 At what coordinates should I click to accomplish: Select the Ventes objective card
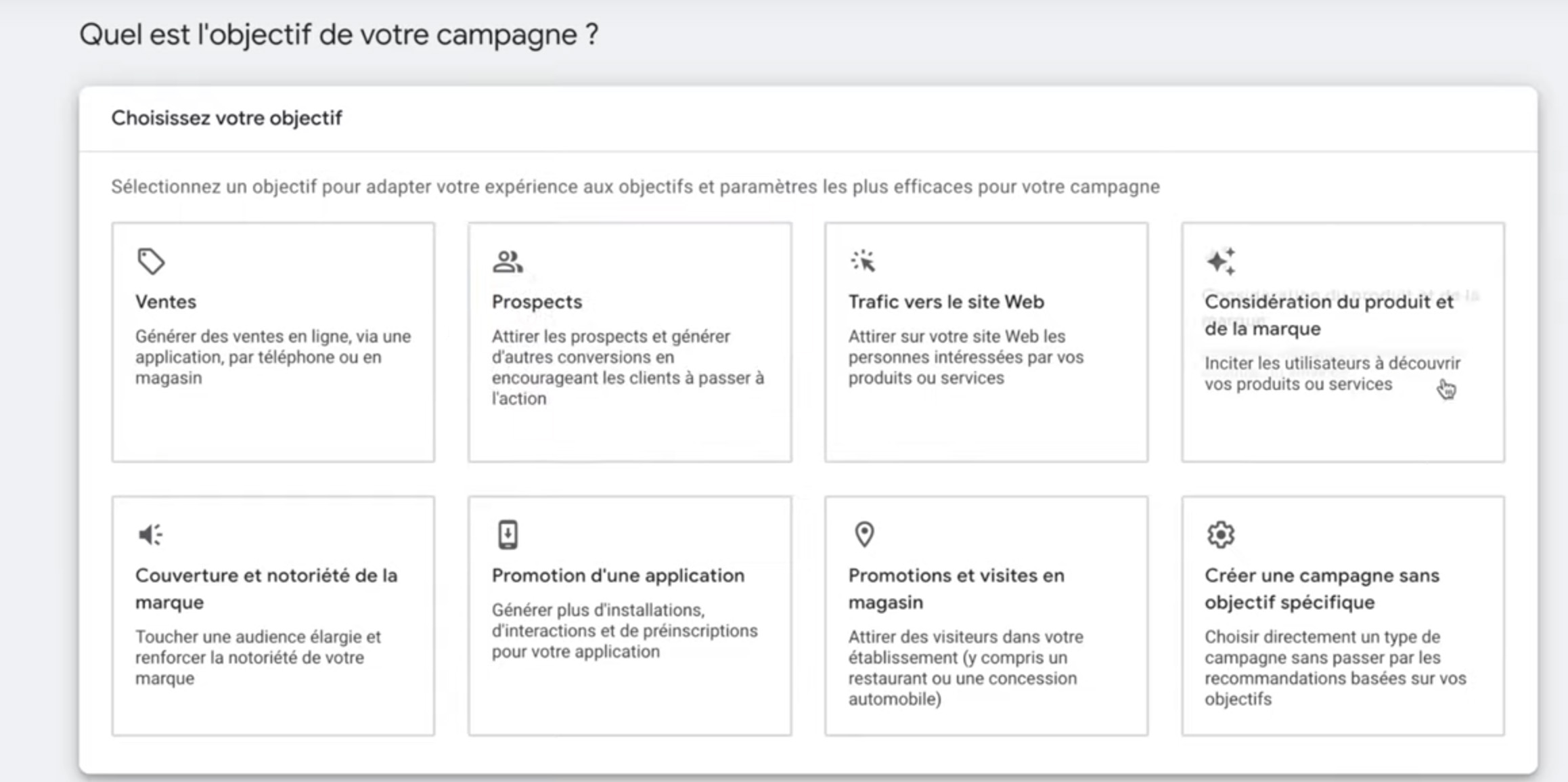pos(273,343)
